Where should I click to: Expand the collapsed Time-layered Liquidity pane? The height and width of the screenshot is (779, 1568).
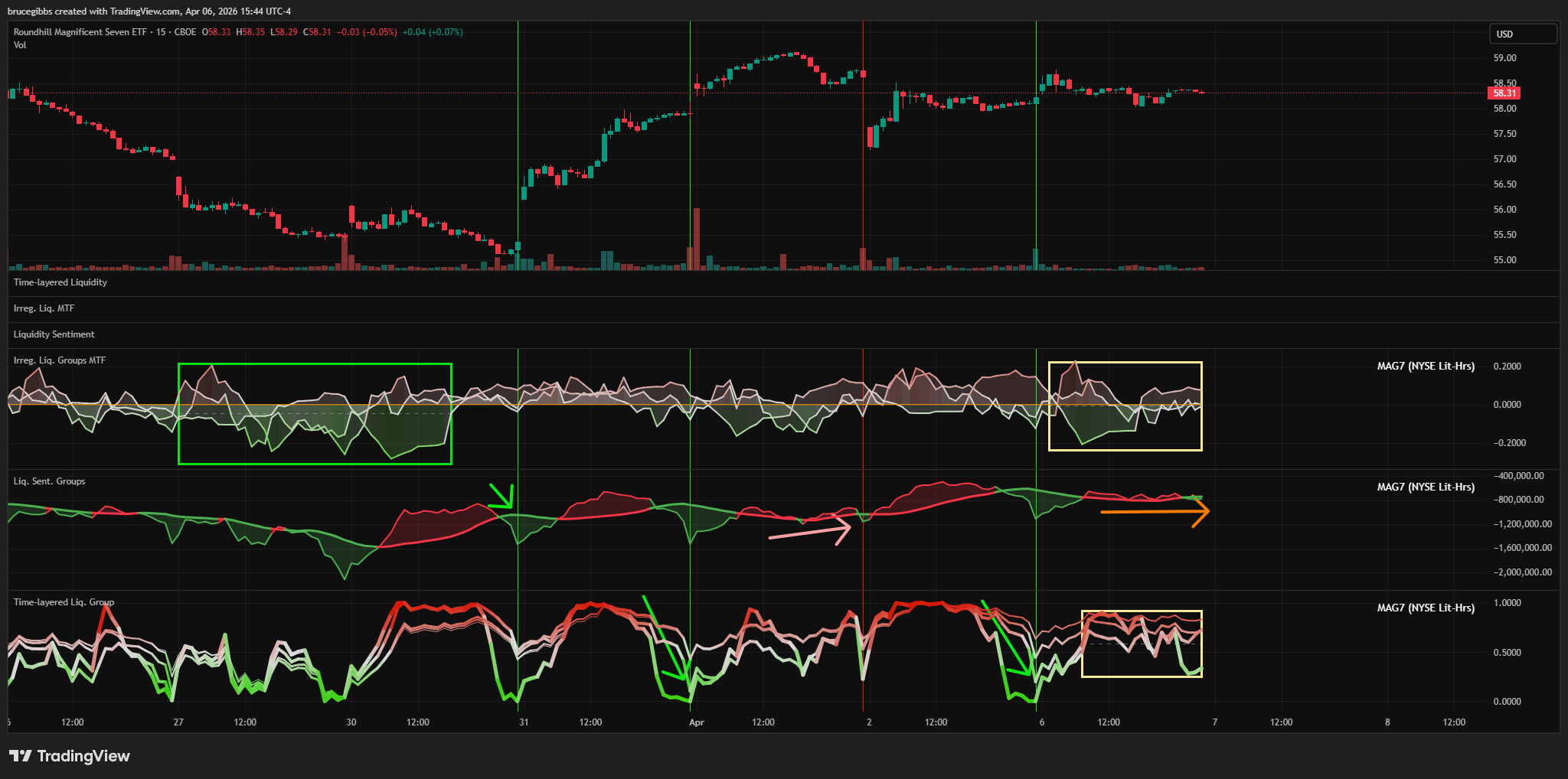pyautogui.click(x=60, y=282)
